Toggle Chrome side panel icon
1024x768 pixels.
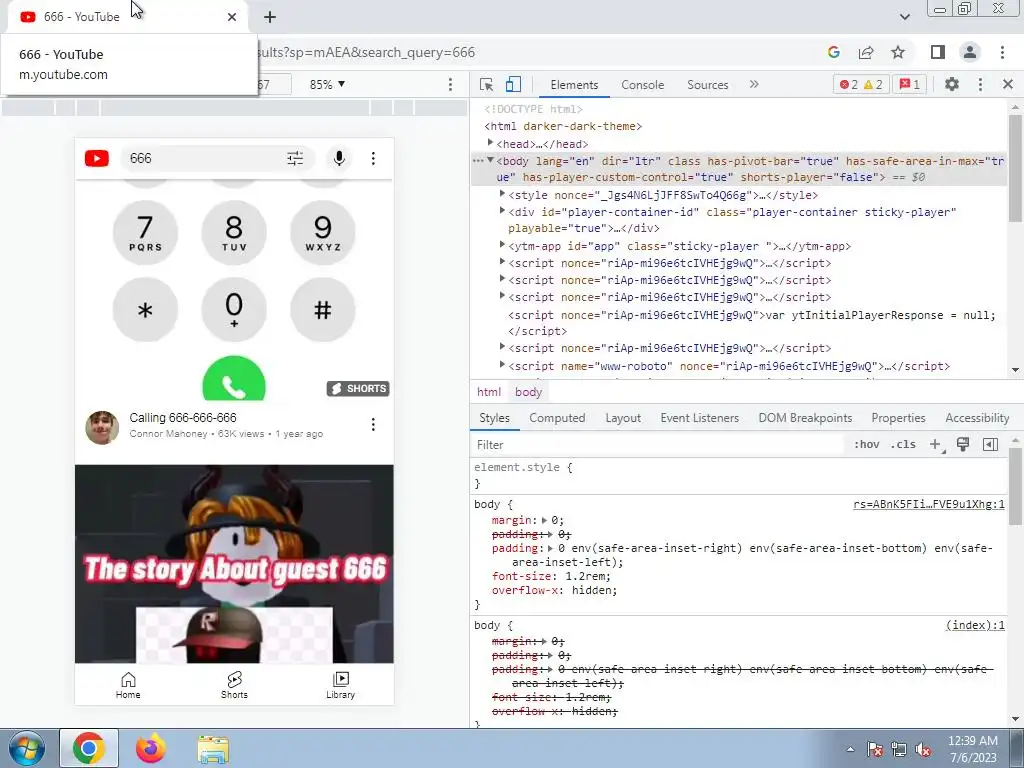[x=938, y=52]
